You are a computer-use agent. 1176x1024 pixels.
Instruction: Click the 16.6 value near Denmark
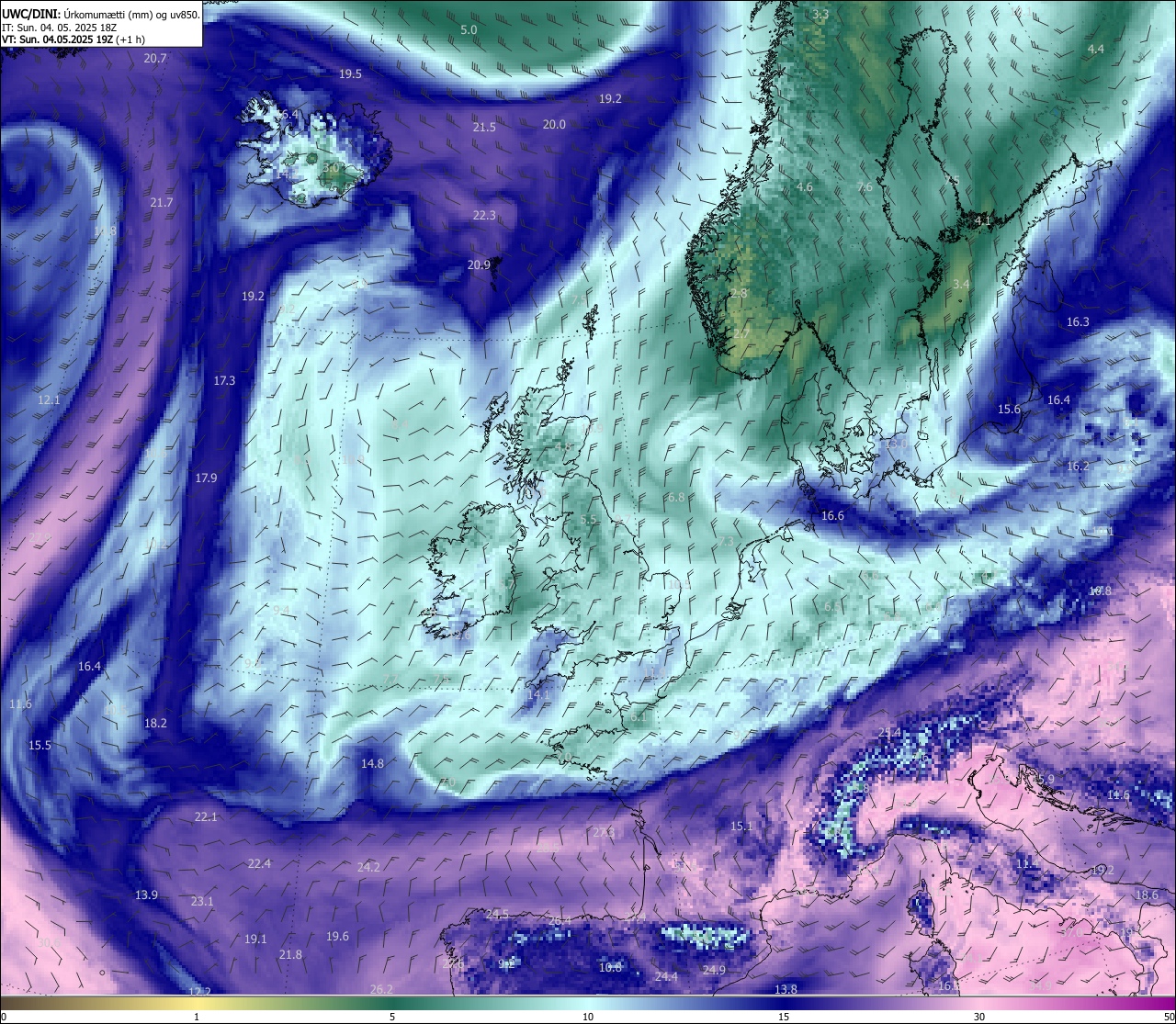click(832, 515)
